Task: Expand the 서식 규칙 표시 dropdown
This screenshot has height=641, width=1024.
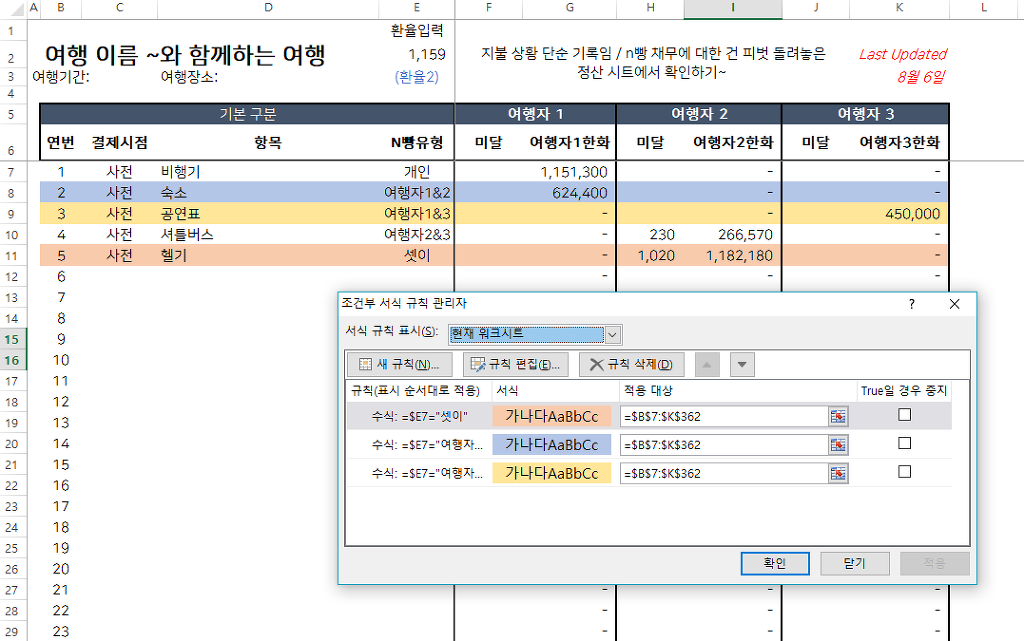Action: point(613,334)
